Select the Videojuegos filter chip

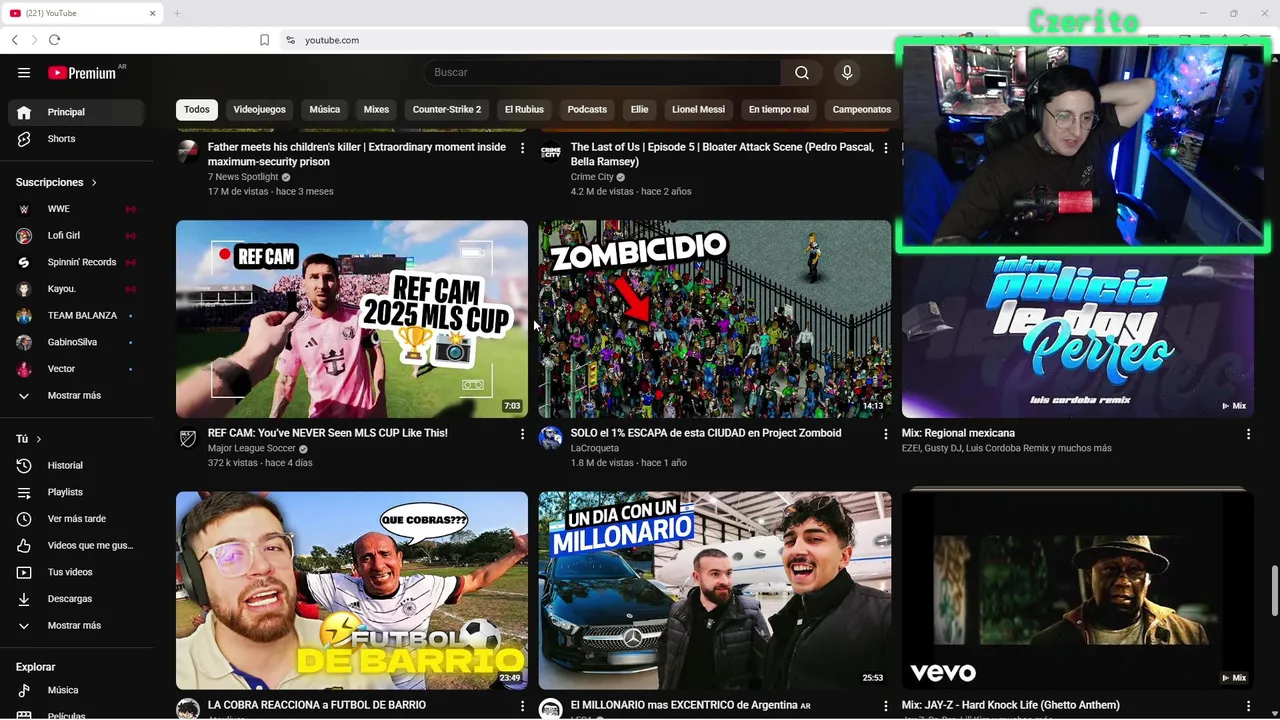(259, 110)
